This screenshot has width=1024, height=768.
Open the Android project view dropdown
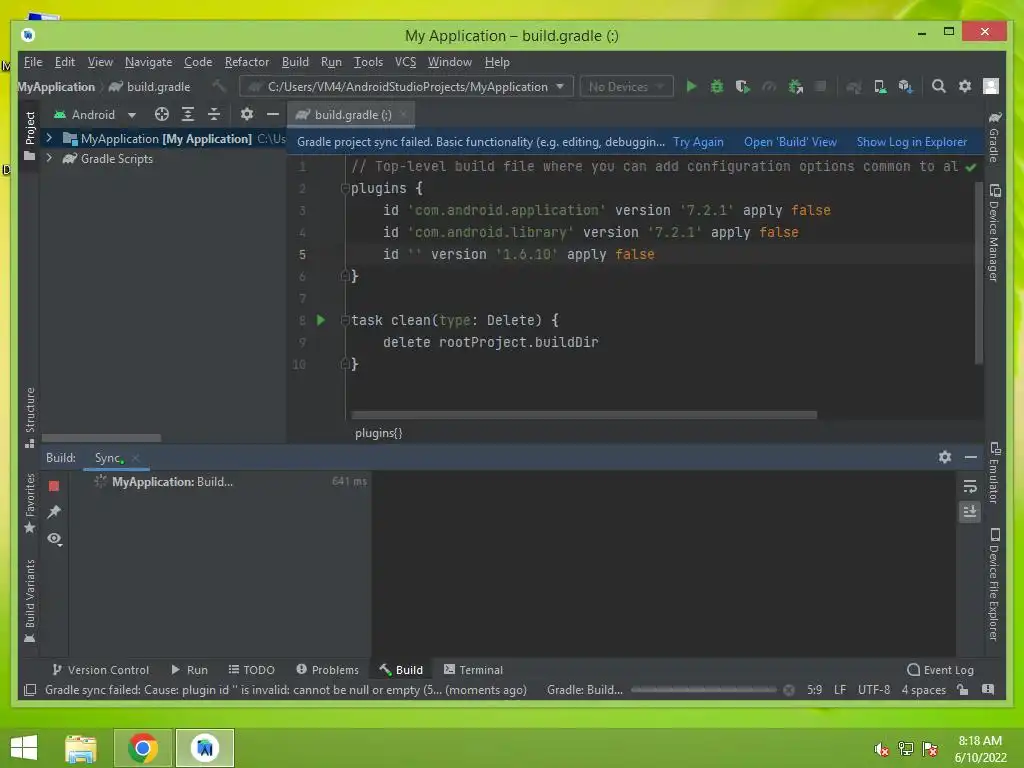click(95, 114)
